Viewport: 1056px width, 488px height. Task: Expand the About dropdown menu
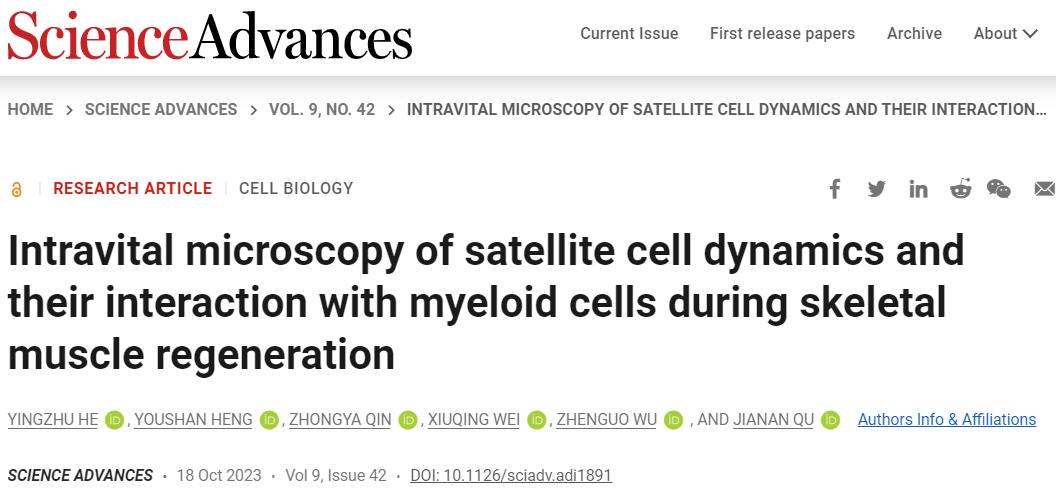click(1006, 34)
